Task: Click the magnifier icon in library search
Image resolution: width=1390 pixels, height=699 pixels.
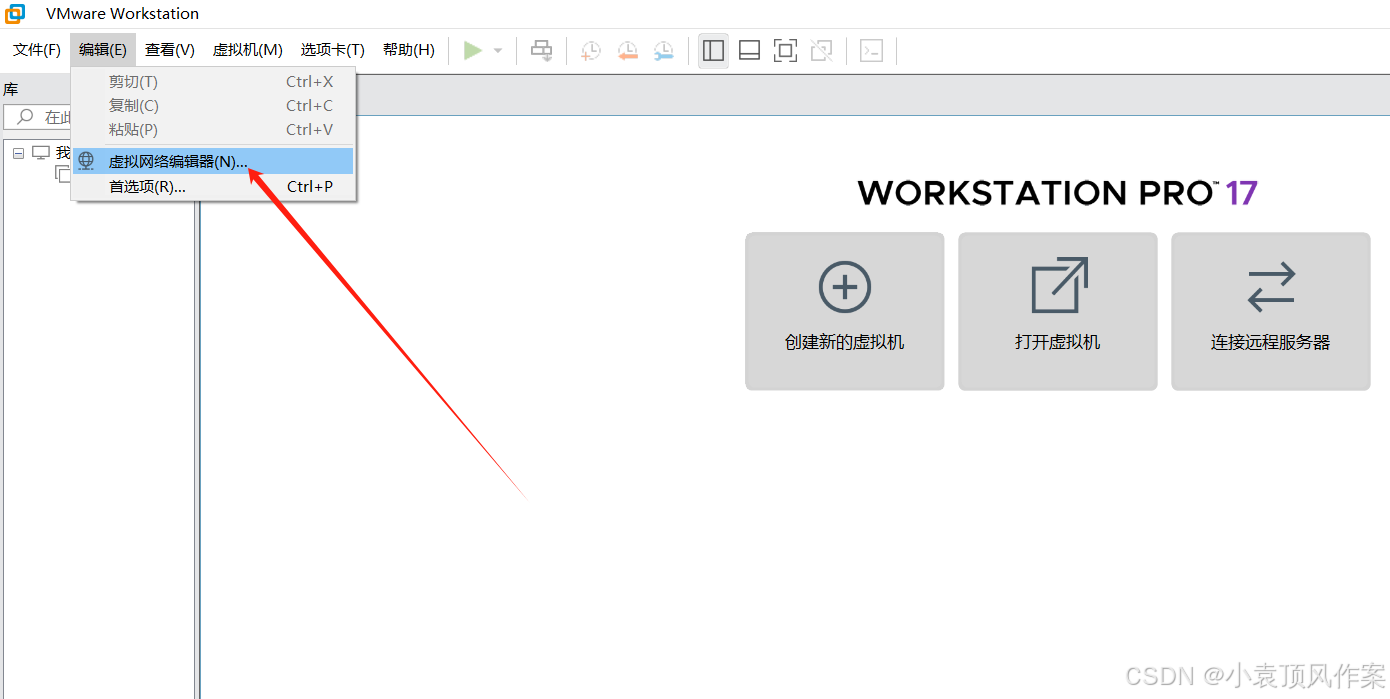Action: (25, 117)
